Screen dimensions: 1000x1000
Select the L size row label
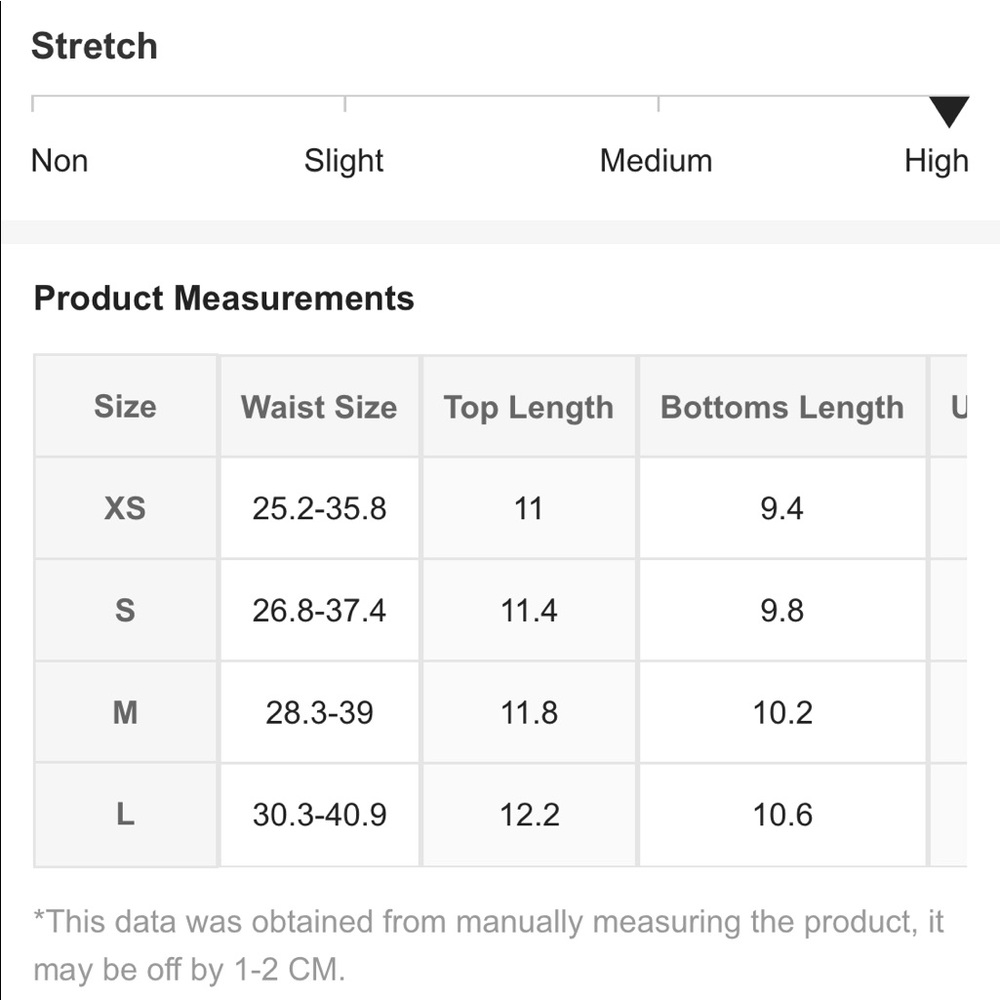click(125, 814)
